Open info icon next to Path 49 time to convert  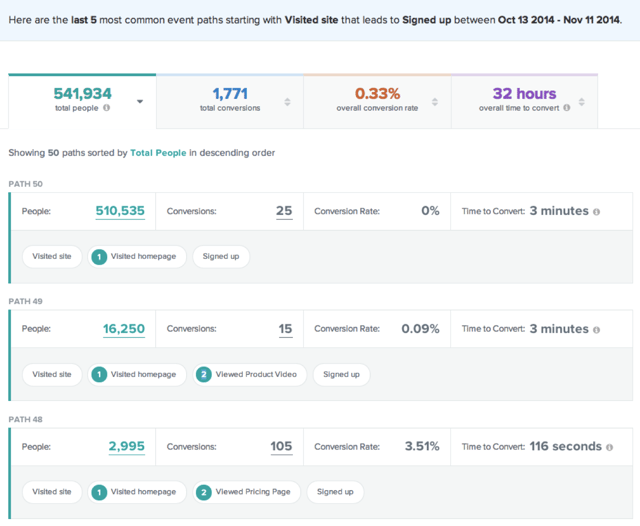tap(596, 330)
